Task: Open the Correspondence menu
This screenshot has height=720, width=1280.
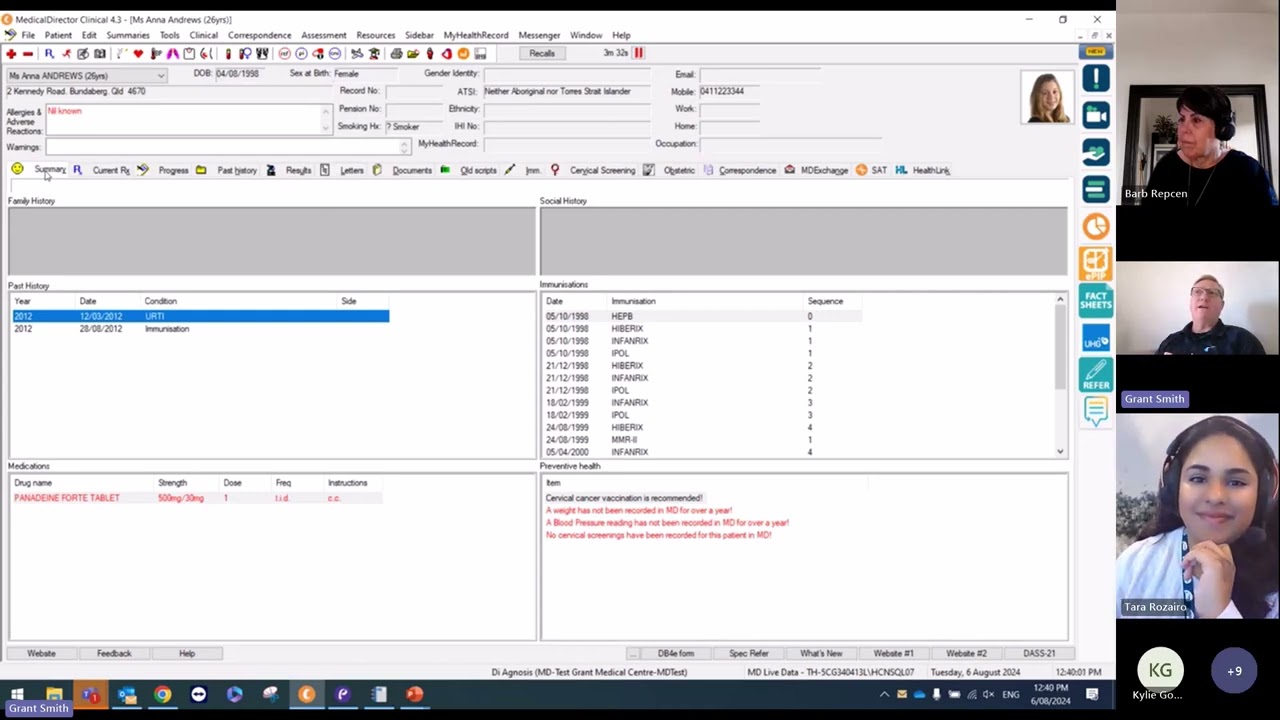Action: coord(259,35)
